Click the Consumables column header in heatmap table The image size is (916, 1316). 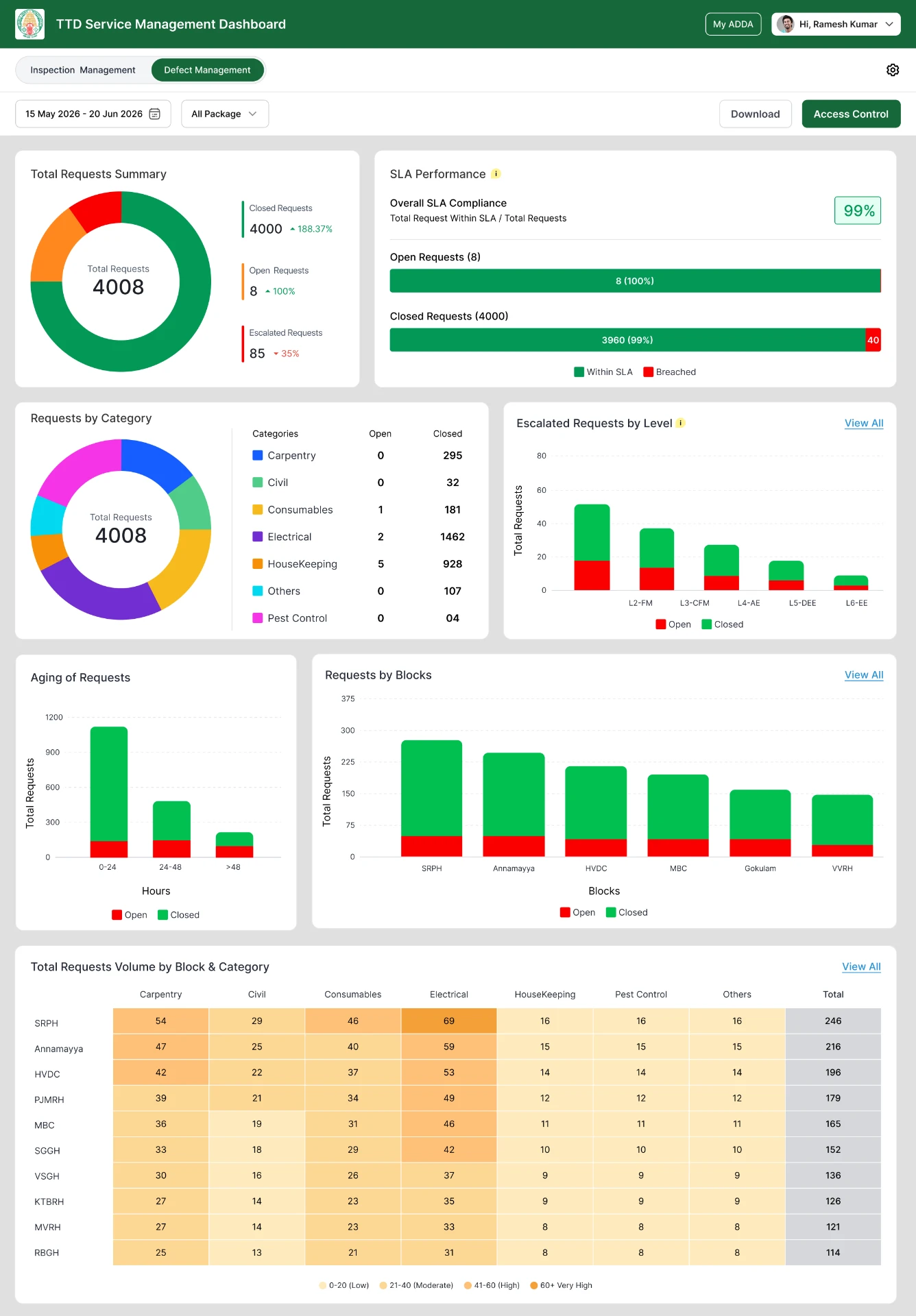point(353,995)
